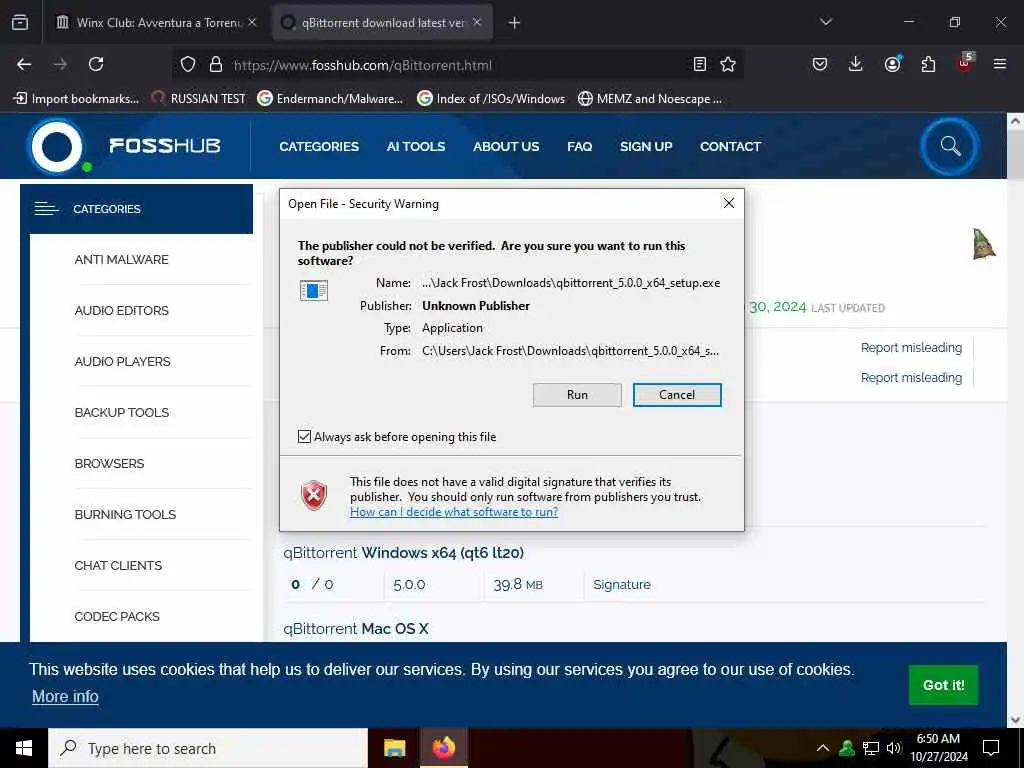Viewport: 1024px width, 768px height.
Task: Open CONTACT page
Action: pos(730,146)
